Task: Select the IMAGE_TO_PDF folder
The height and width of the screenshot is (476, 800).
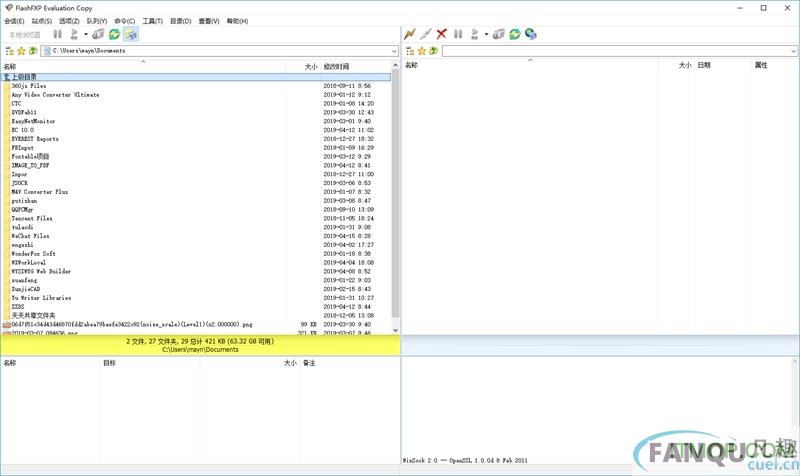Action: point(196,165)
